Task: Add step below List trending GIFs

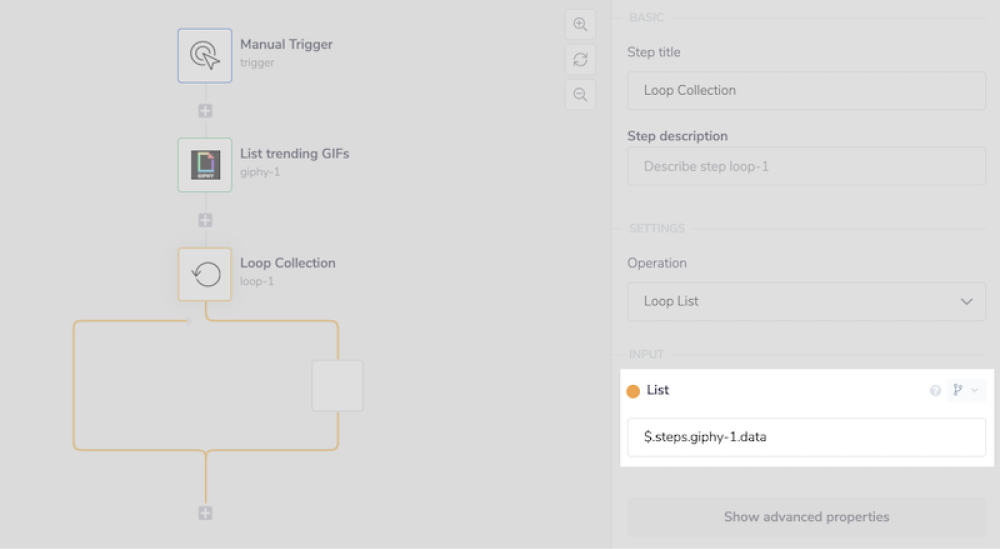Action: (x=205, y=220)
